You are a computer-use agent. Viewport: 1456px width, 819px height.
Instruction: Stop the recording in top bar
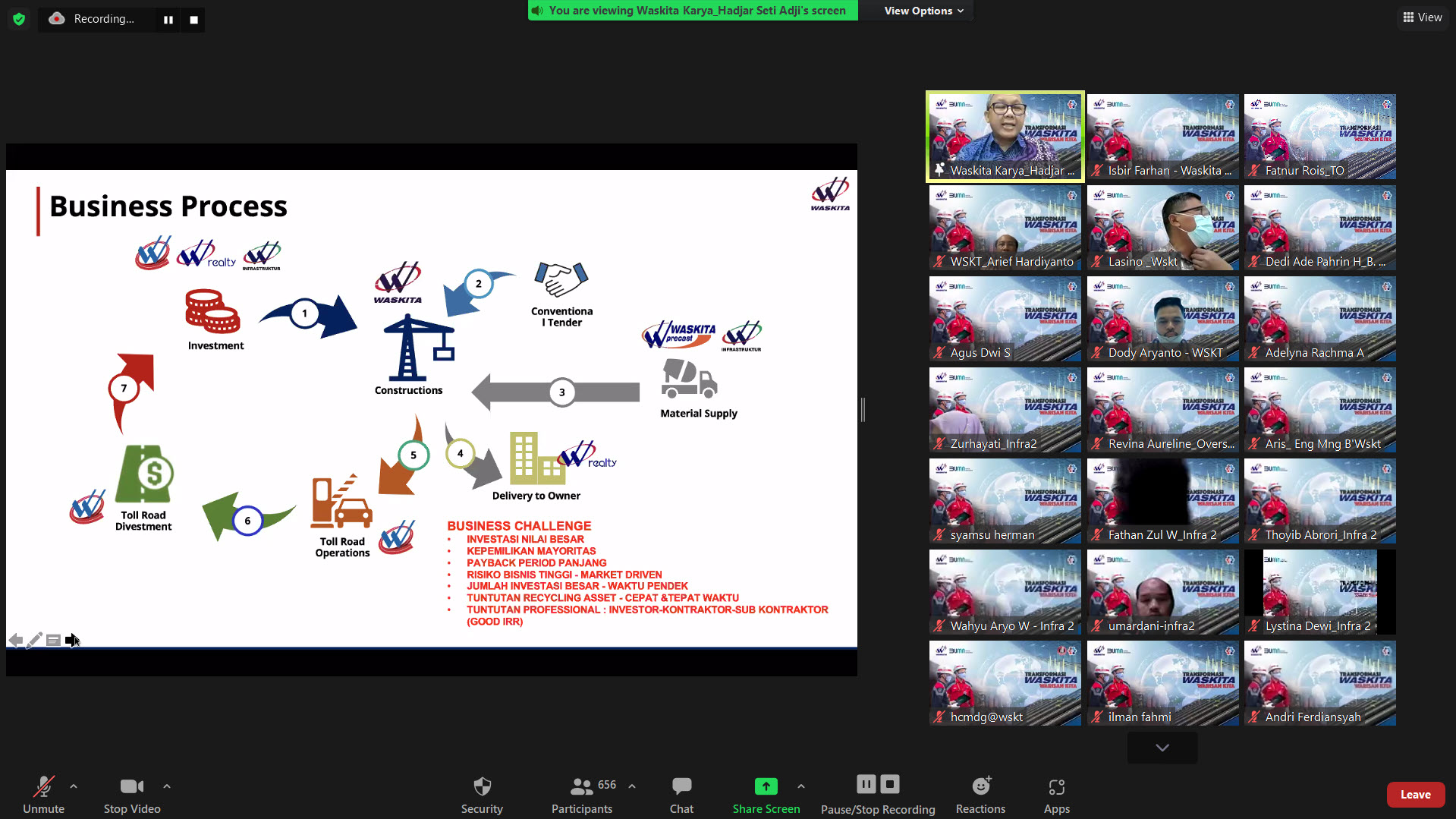pos(194,20)
